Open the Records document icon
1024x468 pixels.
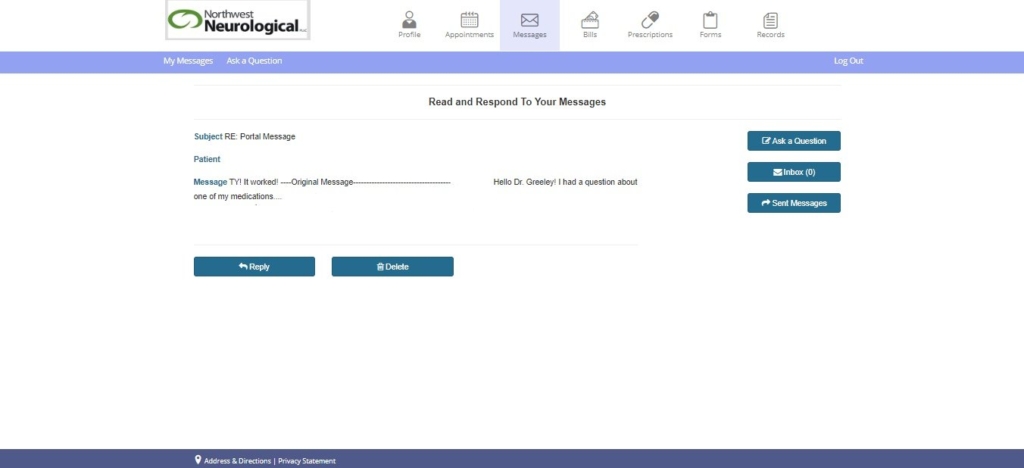[x=770, y=20]
